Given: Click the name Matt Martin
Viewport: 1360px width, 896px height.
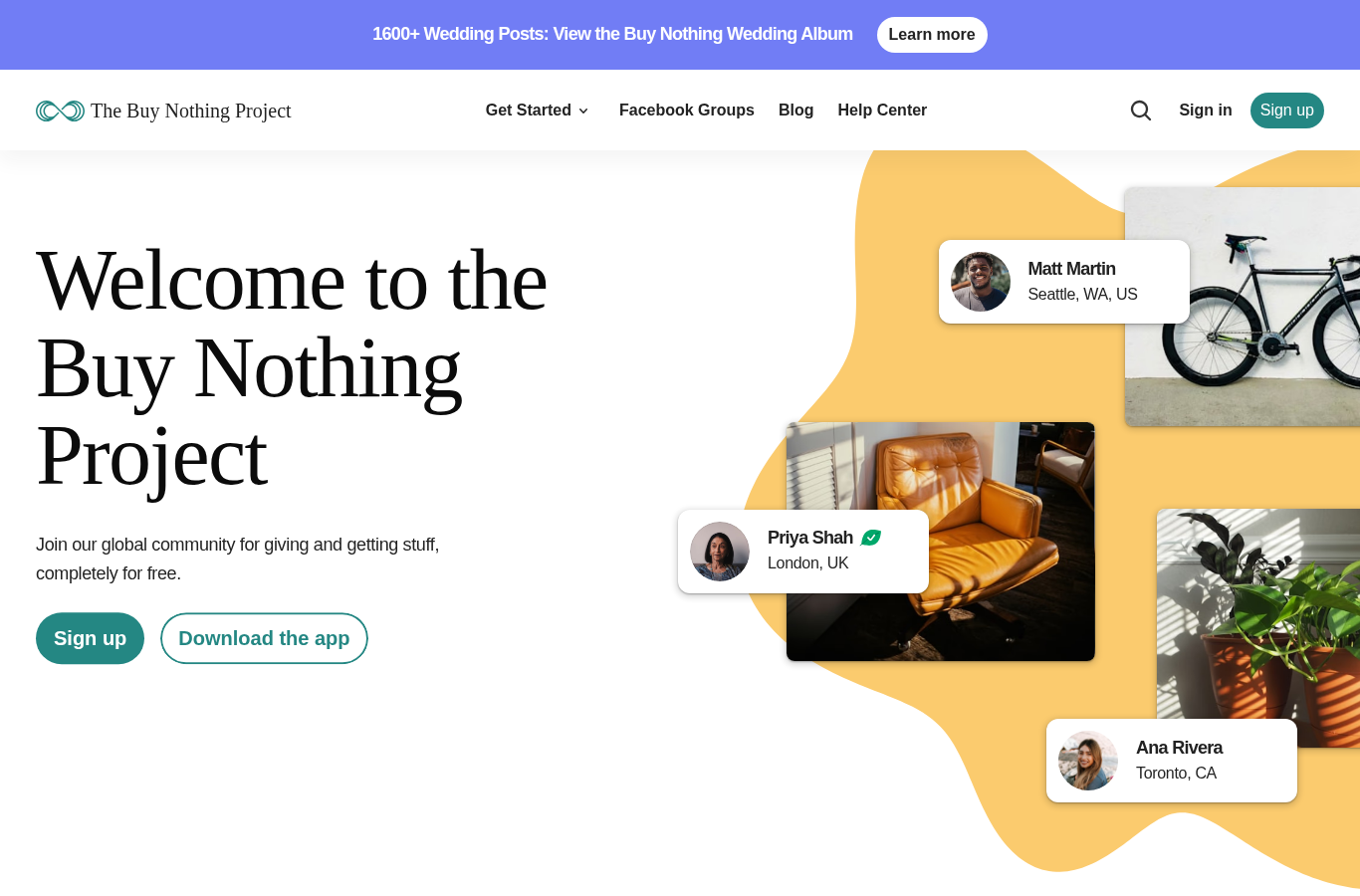Looking at the screenshot, I should [1071, 269].
